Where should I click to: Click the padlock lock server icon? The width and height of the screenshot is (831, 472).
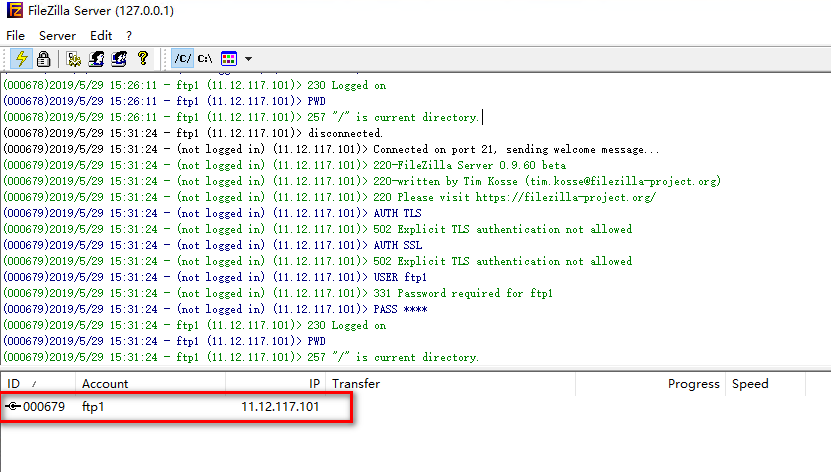click(x=43, y=58)
